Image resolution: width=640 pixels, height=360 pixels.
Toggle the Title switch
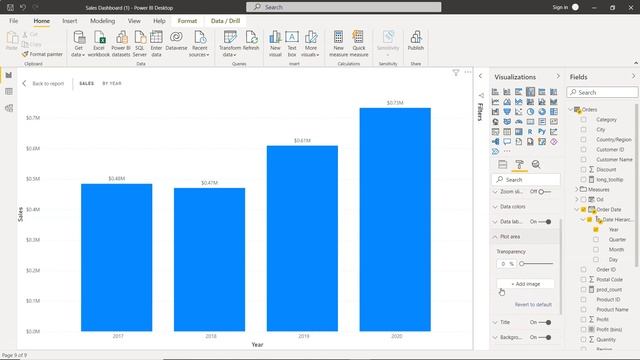click(545, 322)
